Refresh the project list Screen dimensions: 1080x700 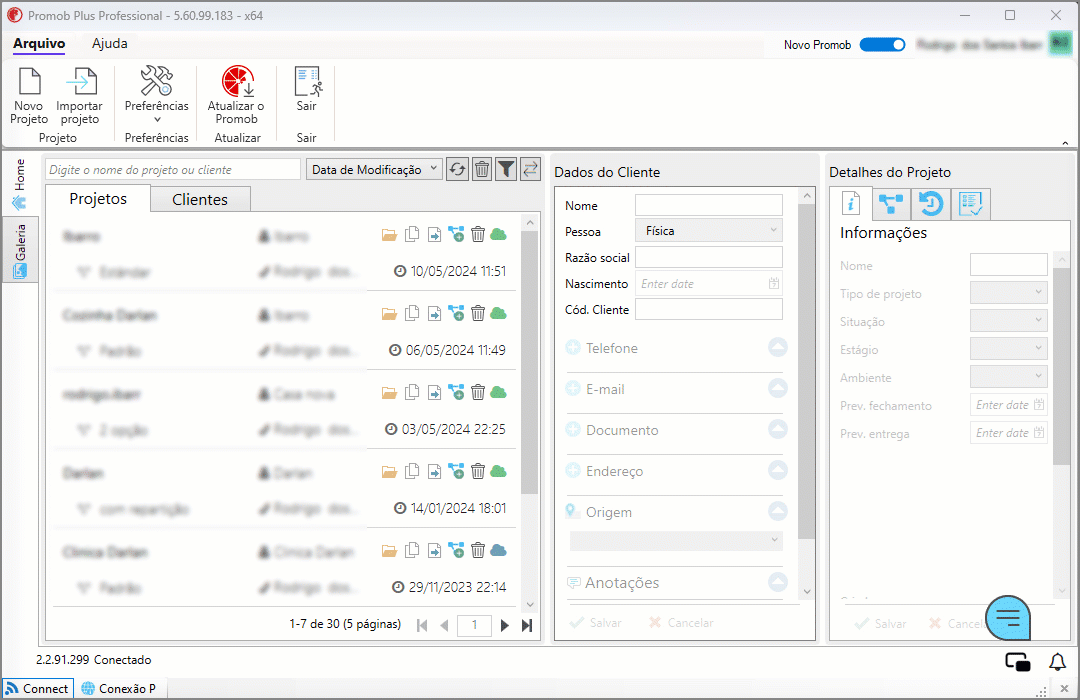[457, 169]
